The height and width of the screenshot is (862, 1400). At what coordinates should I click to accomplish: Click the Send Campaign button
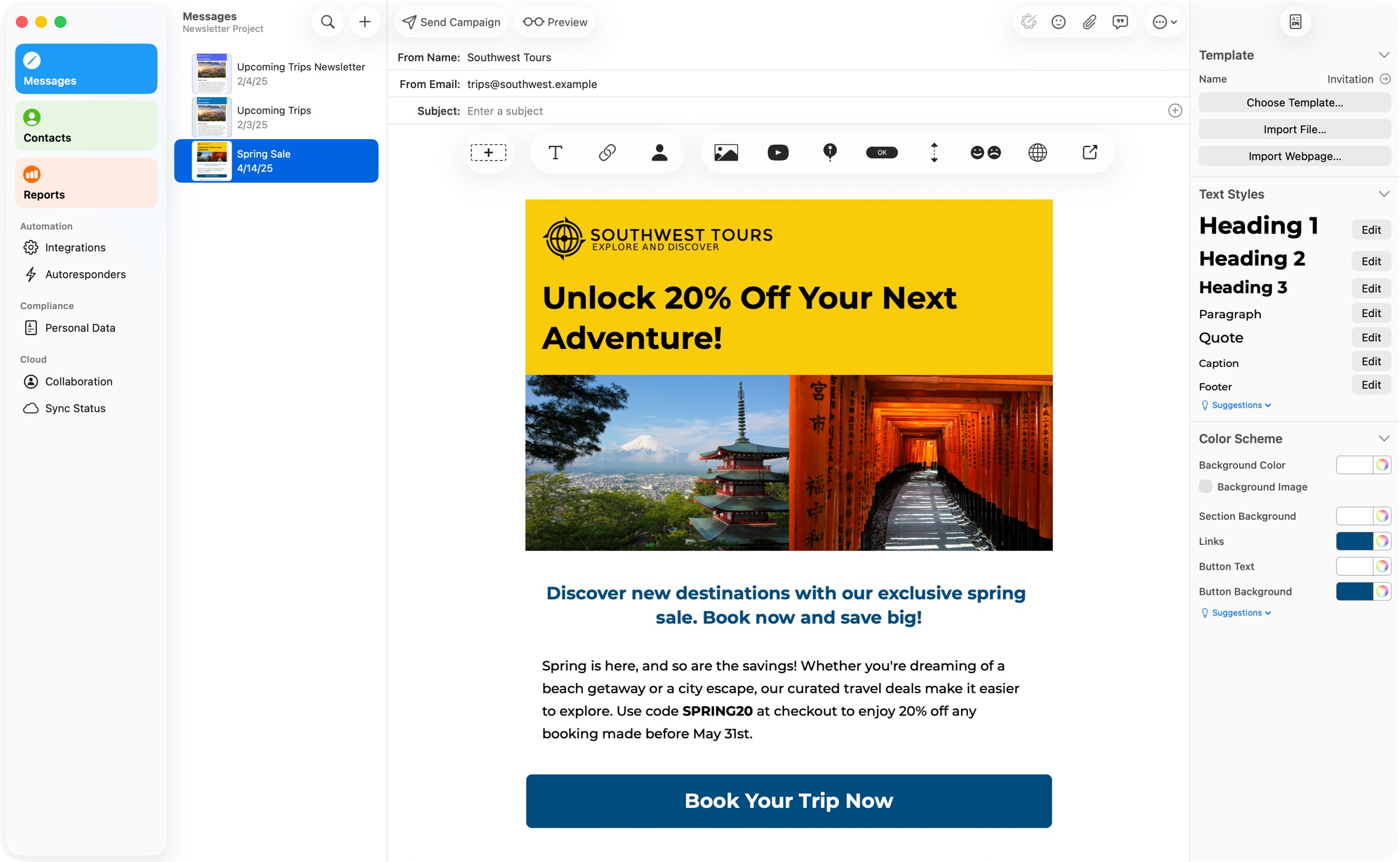pos(451,22)
